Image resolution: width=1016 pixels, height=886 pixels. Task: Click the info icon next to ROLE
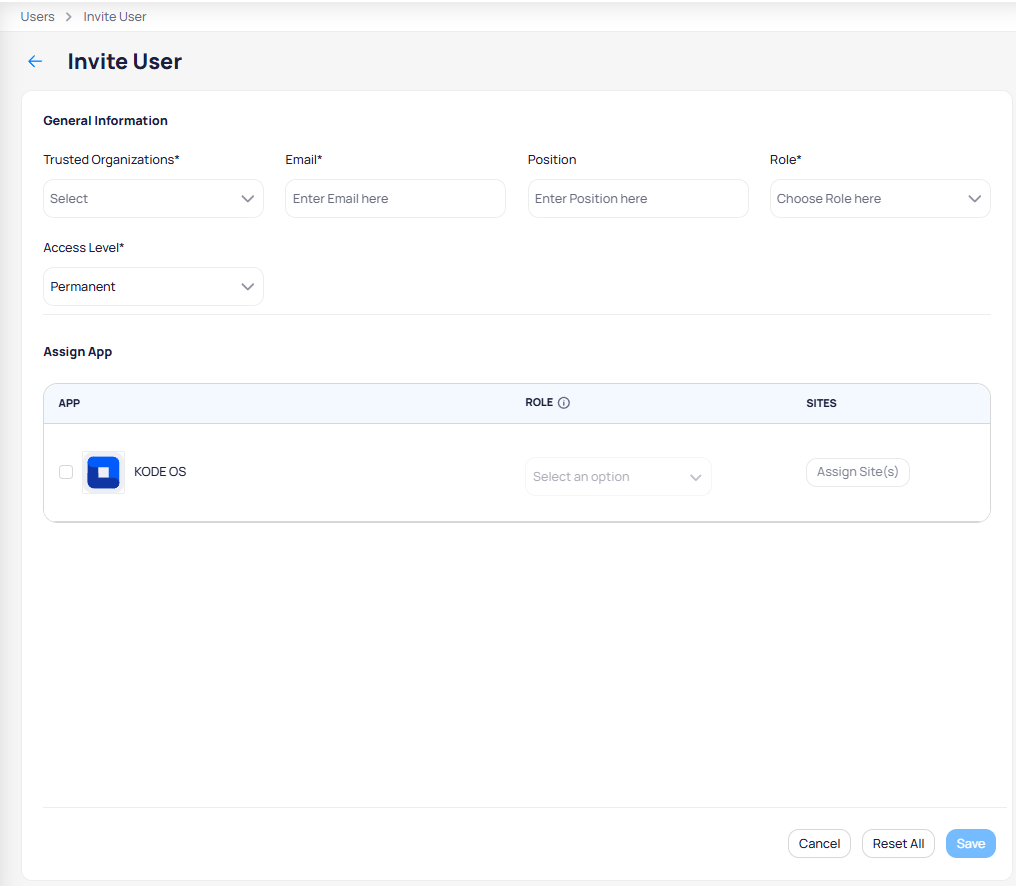564,402
